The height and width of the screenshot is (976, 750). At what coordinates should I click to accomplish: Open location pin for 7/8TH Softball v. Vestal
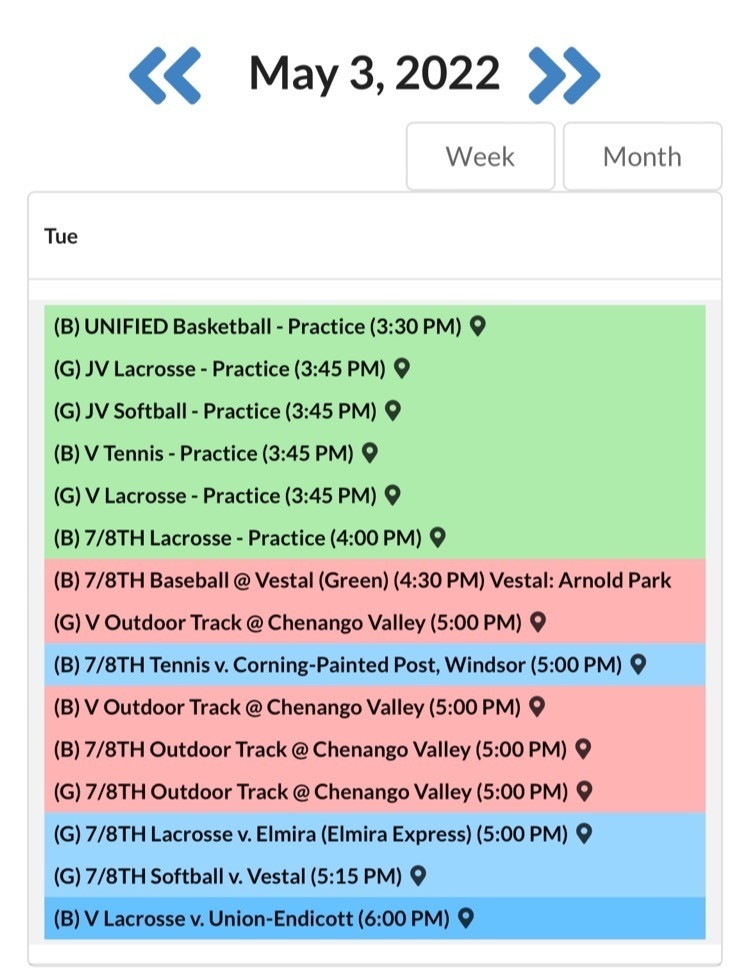(x=418, y=876)
